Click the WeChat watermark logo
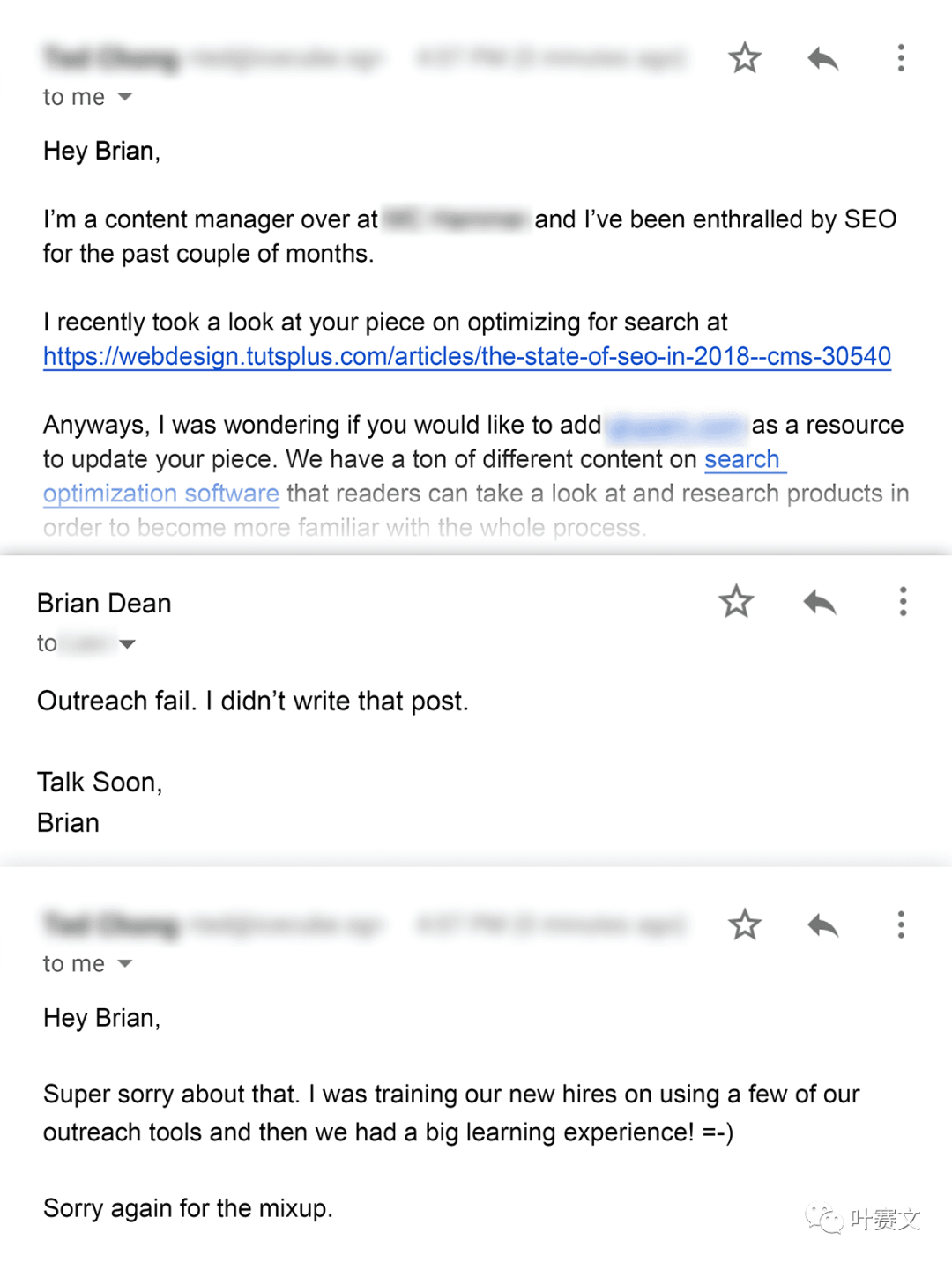Viewport: 952px width, 1262px height. [x=825, y=1220]
